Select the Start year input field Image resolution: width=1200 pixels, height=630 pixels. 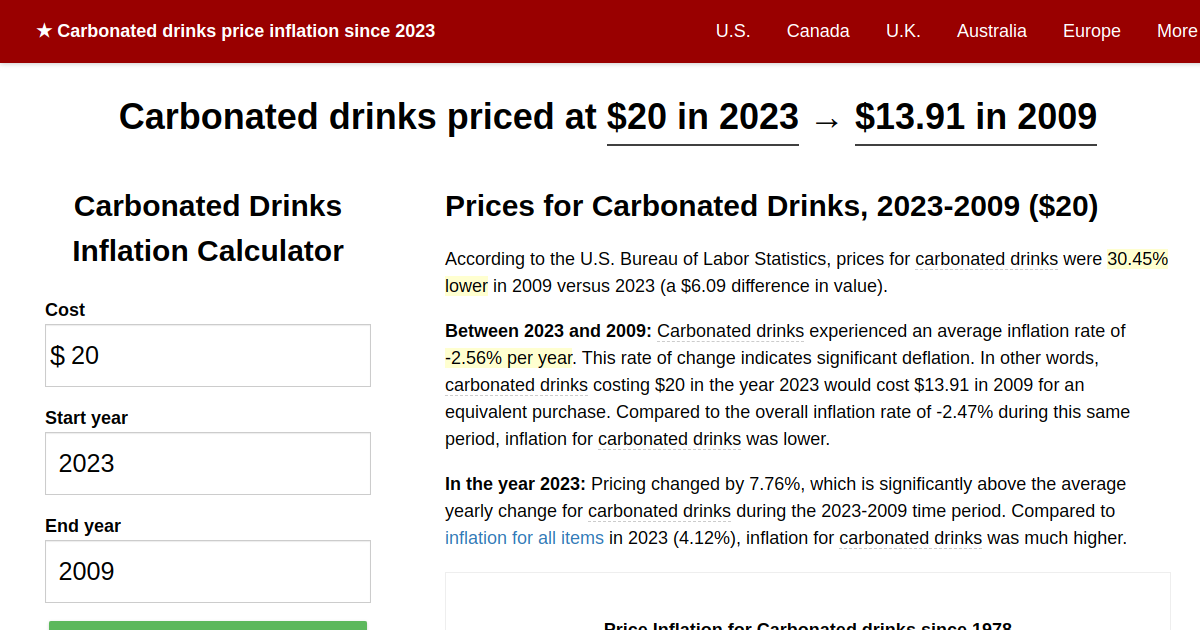[x=207, y=463]
